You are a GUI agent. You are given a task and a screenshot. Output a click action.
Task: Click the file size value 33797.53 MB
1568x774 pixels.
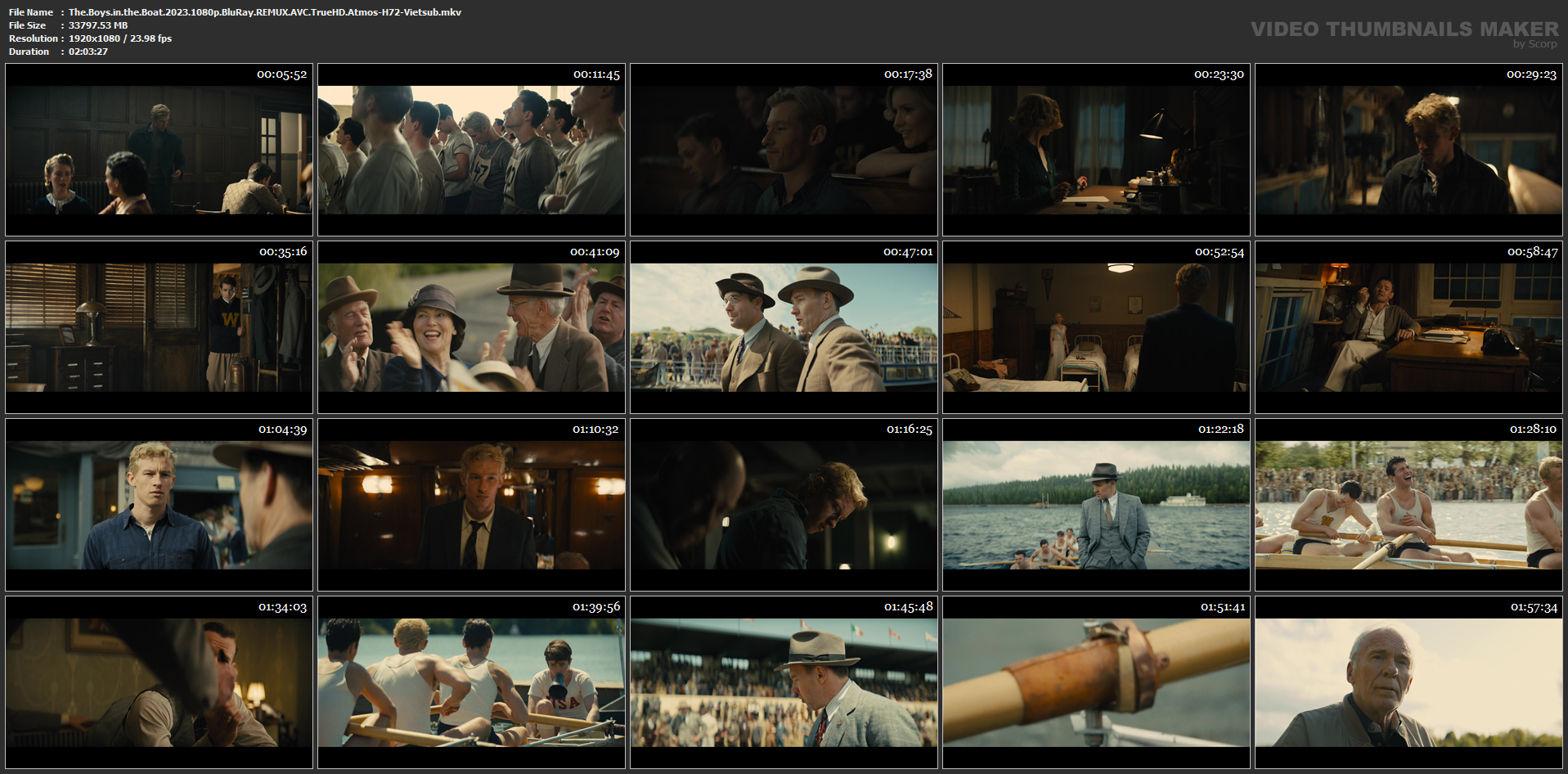coord(98,25)
